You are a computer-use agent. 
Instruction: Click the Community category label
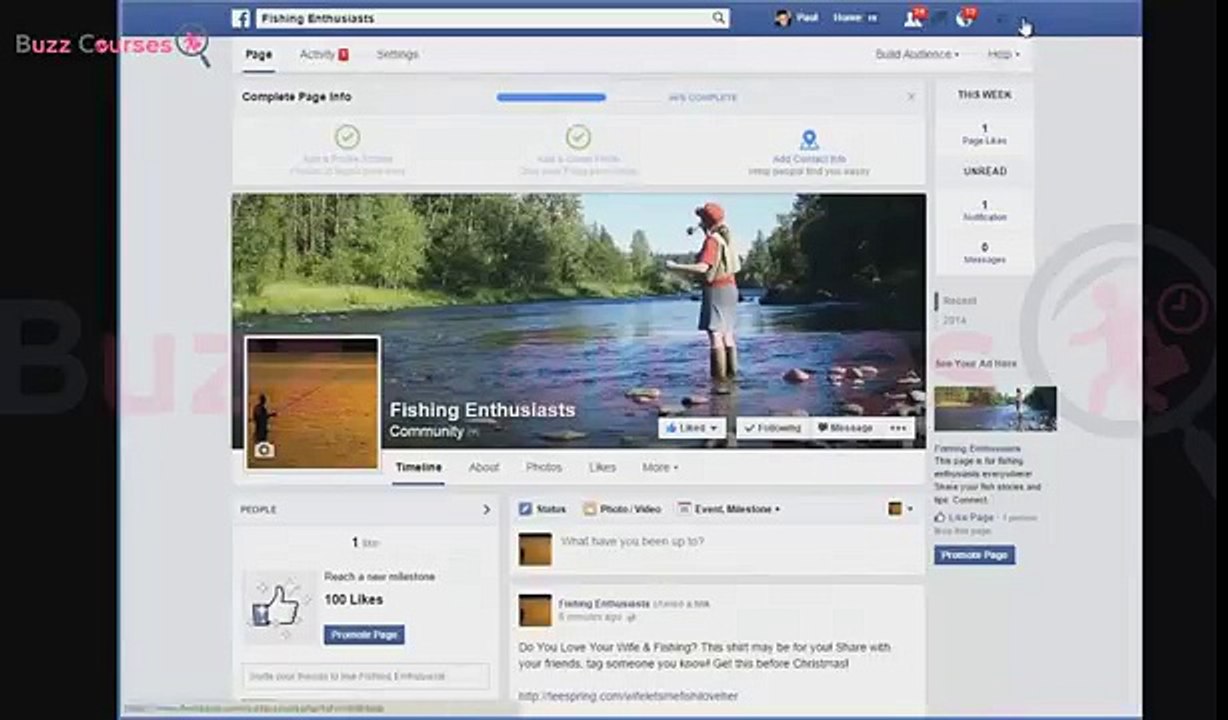pos(427,432)
